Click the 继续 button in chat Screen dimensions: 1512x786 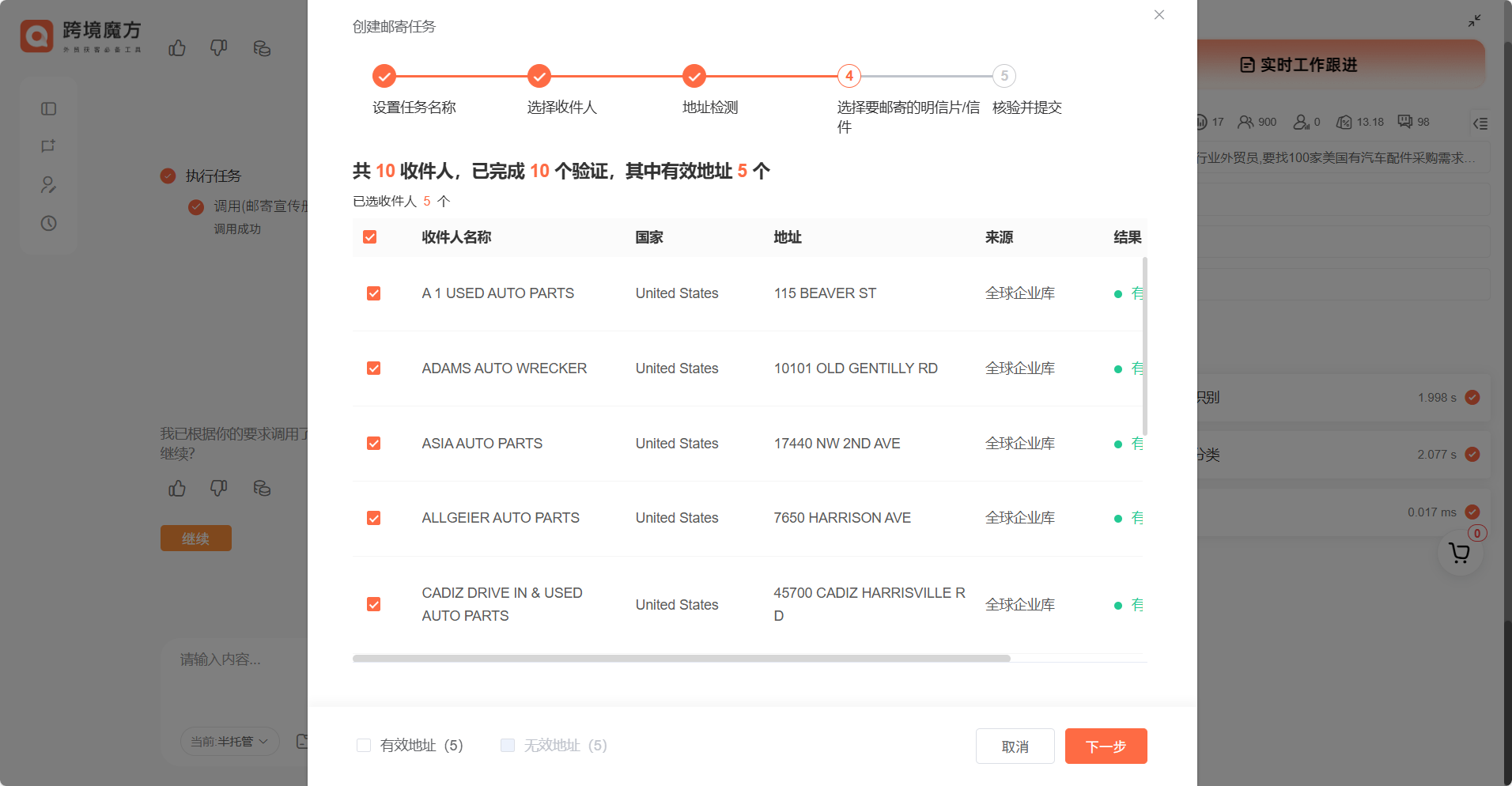[x=196, y=538]
